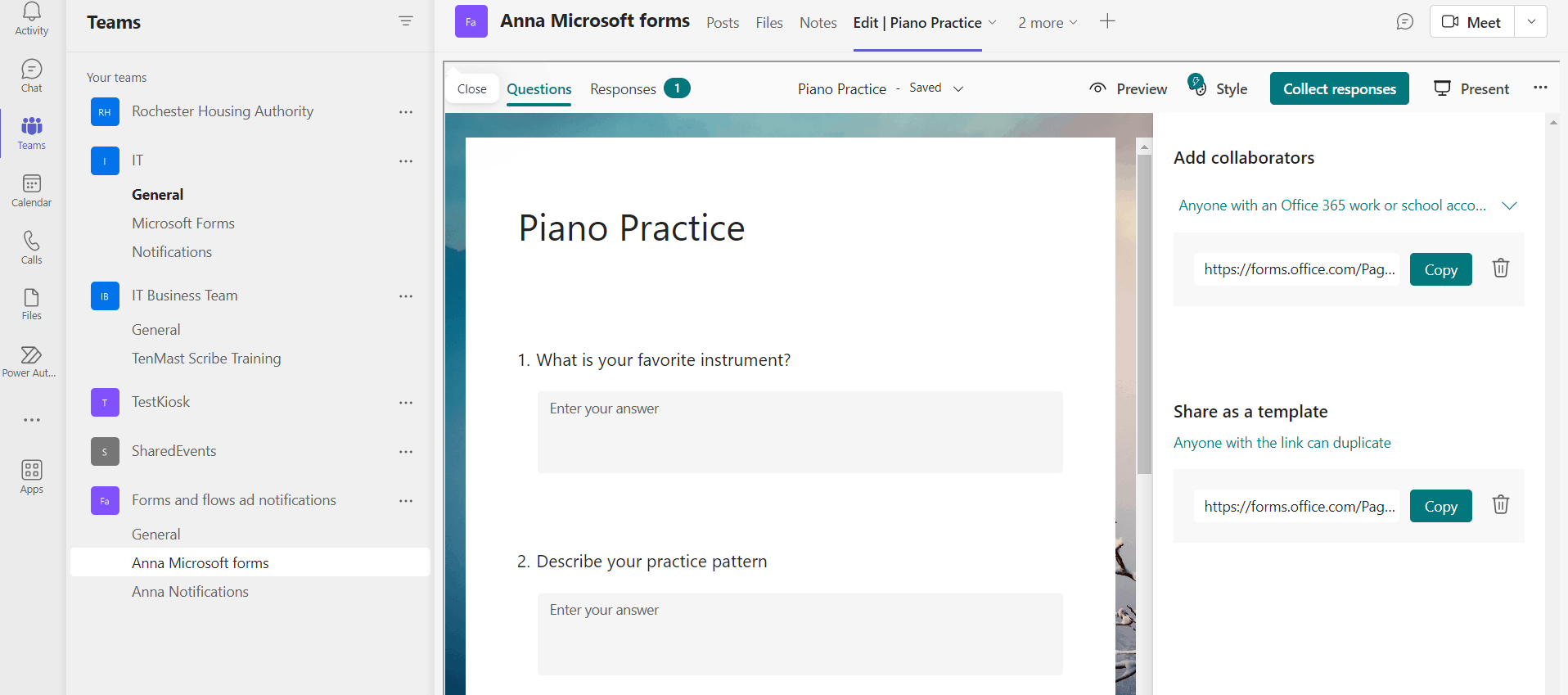Click the Close button

point(472,88)
